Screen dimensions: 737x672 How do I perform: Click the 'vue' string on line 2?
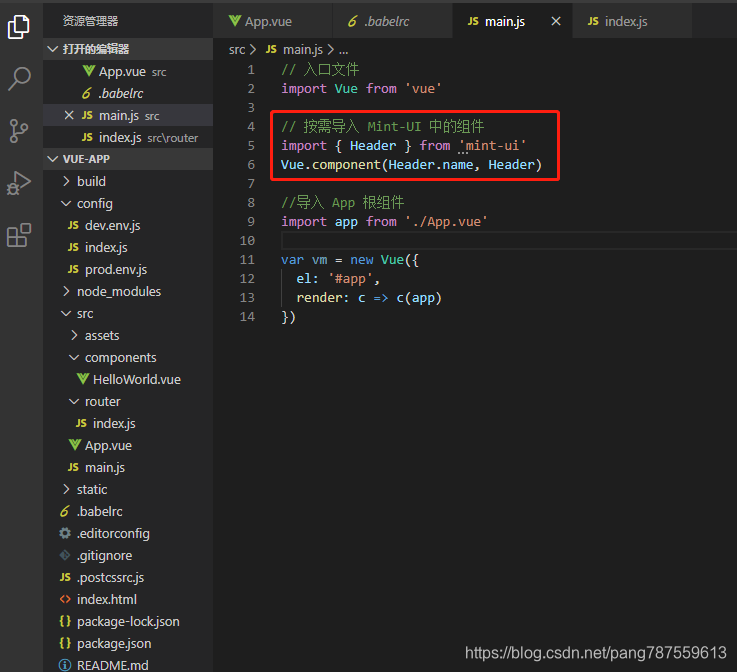(423, 89)
